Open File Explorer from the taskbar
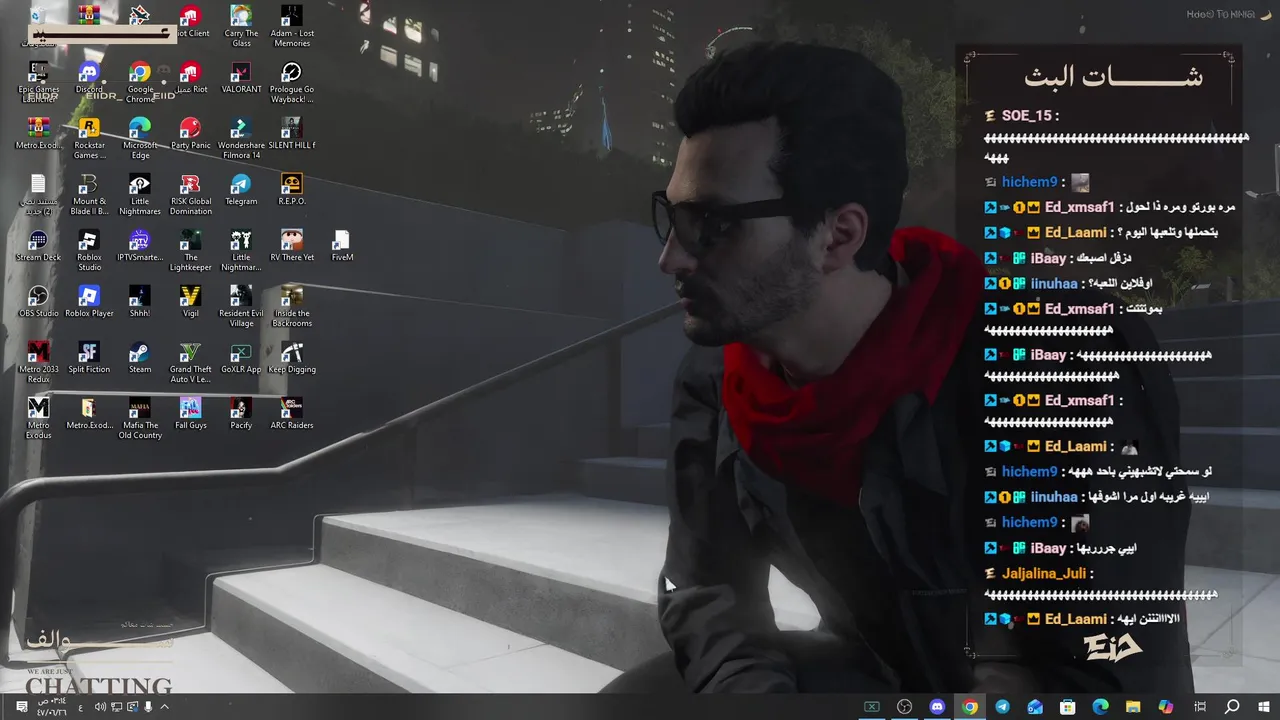 coord(1133,707)
